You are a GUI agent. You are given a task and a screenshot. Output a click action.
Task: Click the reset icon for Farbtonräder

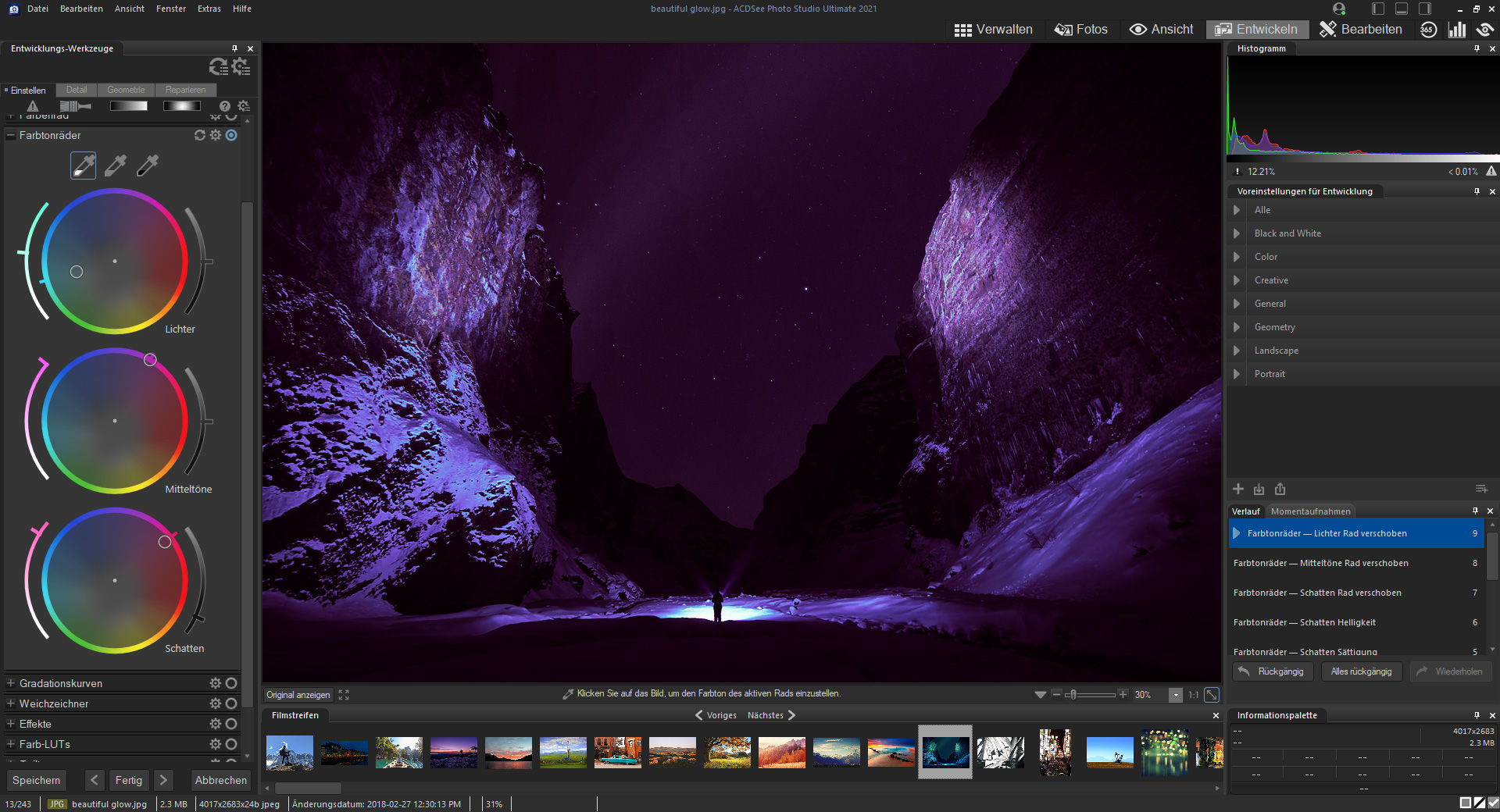pos(200,135)
